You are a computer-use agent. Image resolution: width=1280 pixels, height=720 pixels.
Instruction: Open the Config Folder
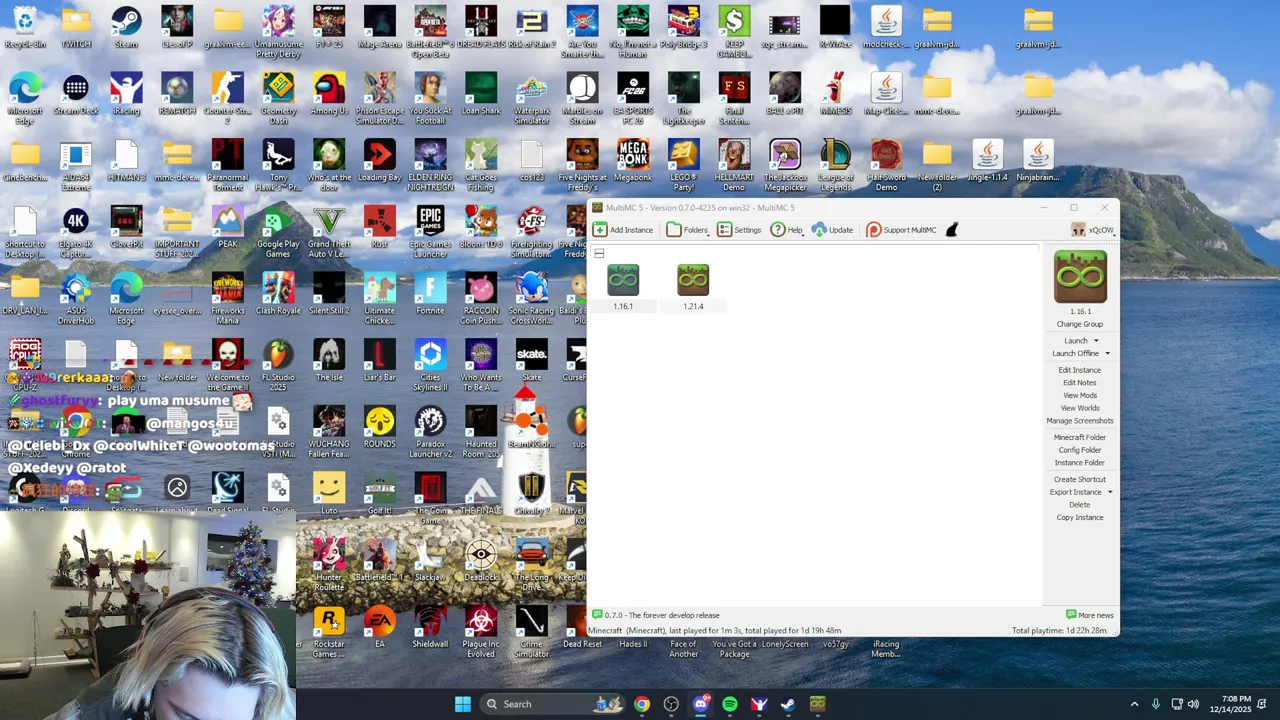tap(1080, 450)
